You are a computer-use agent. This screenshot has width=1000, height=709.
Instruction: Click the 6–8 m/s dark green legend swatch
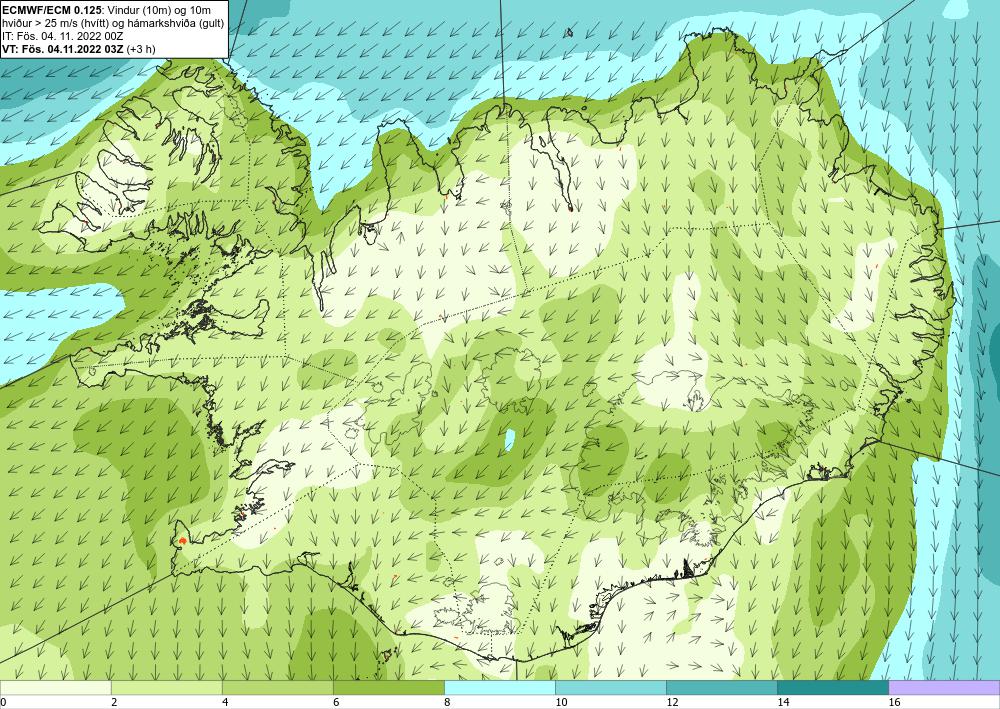coord(388,687)
